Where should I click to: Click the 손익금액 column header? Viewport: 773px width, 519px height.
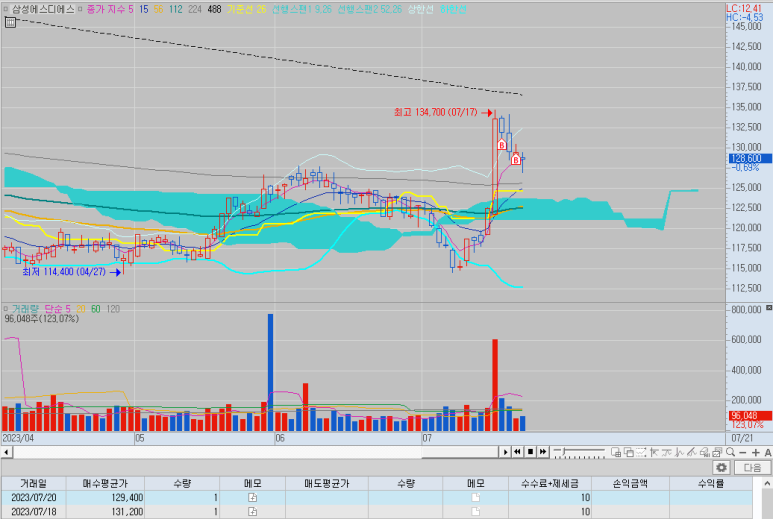coord(630,484)
